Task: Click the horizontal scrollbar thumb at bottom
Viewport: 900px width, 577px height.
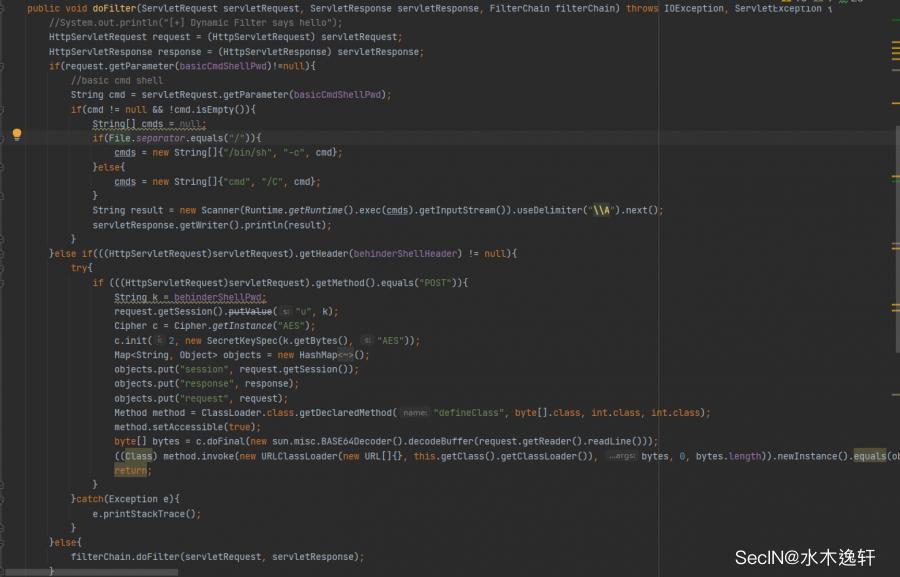Action: coord(92,572)
